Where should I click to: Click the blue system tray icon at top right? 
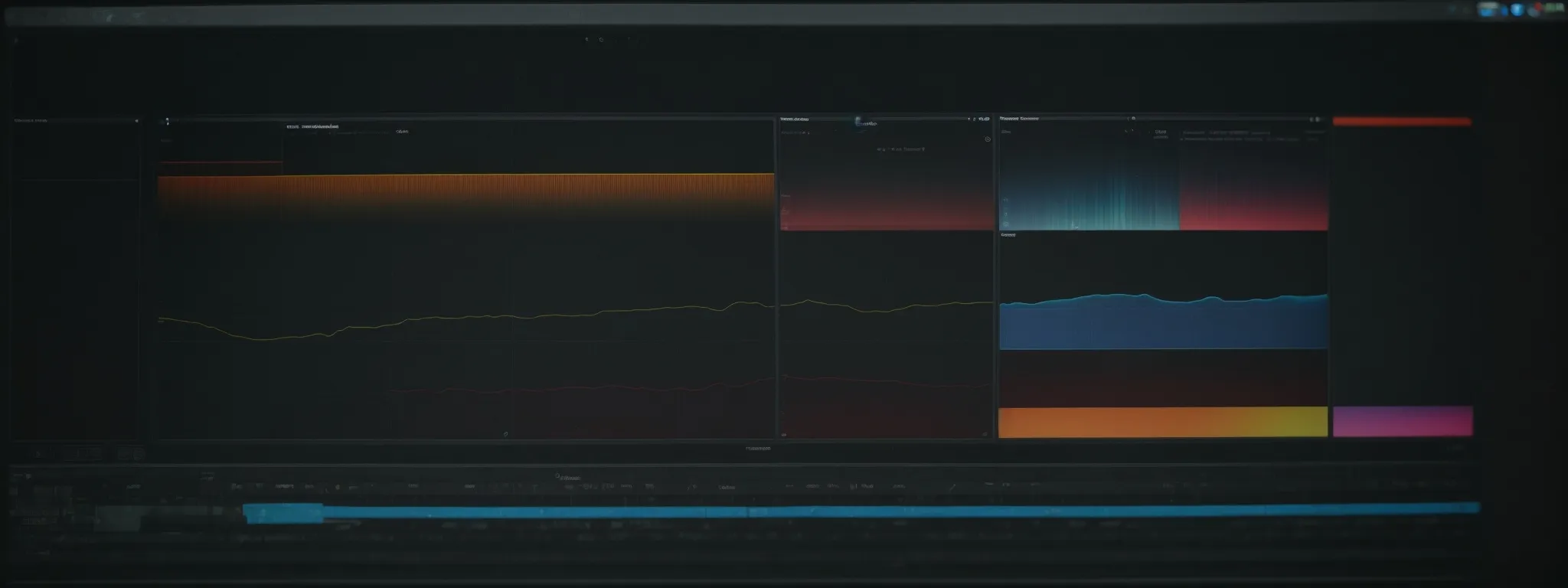point(1516,9)
